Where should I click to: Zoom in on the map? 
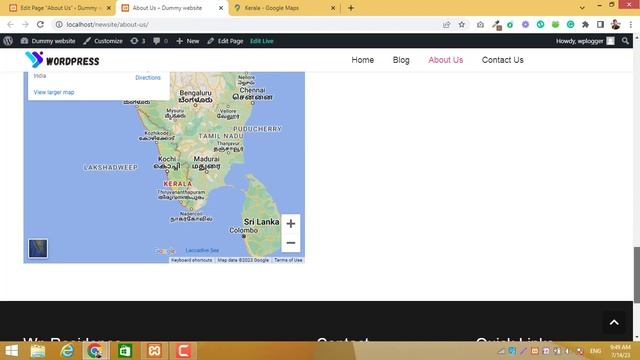click(x=291, y=224)
